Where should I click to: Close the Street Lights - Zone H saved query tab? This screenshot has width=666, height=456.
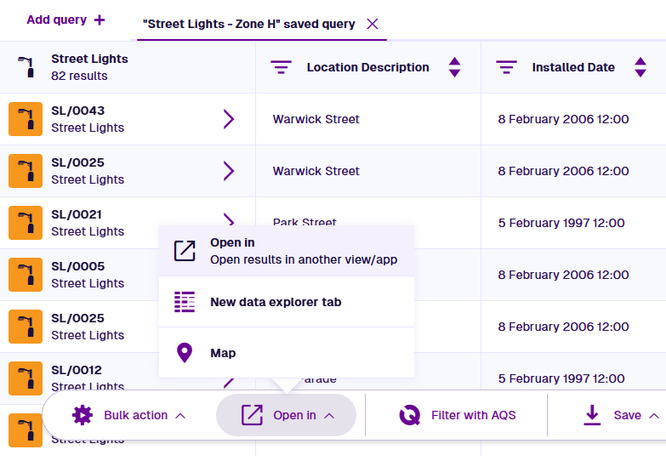pyautogui.click(x=372, y=23)
